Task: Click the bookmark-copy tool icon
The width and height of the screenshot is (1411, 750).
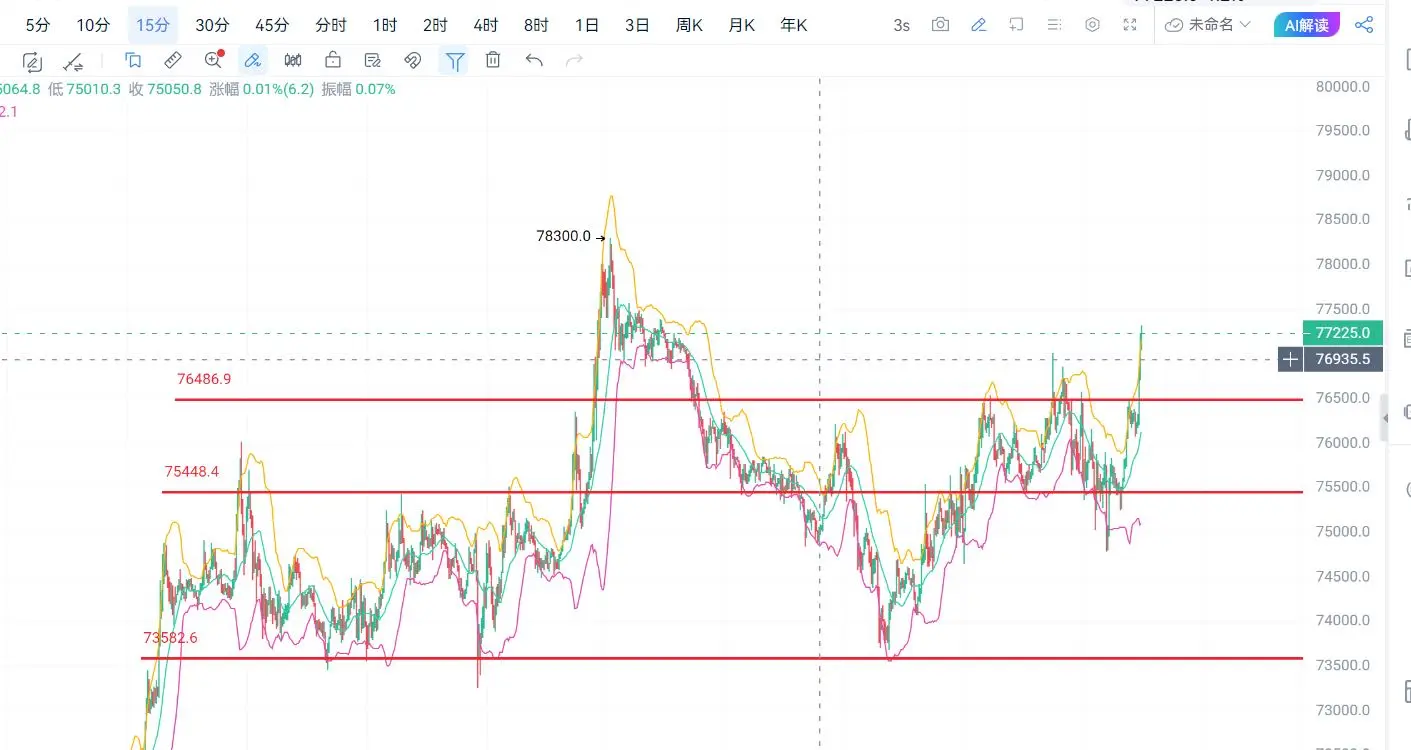Action: coord(133,61)
